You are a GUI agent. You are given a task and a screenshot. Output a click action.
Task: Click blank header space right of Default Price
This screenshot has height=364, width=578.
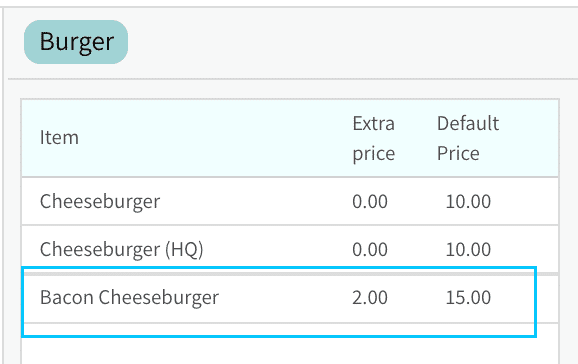529,138
